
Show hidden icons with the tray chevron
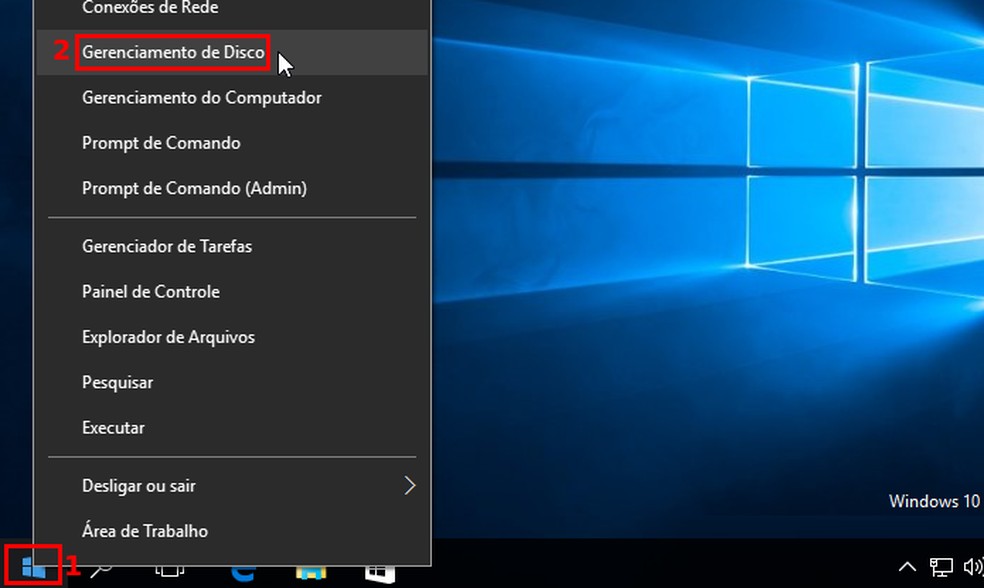(x=906, y=566)
